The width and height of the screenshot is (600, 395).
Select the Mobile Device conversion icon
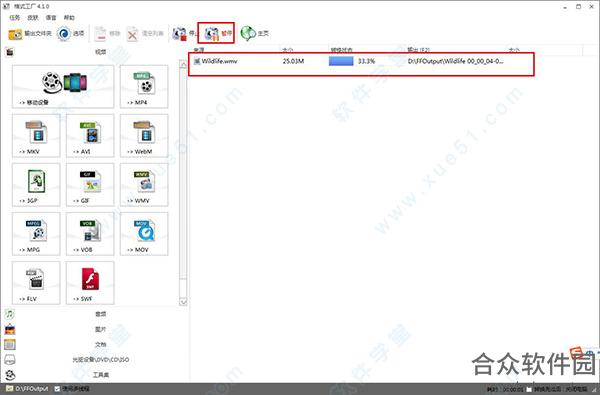(63, 87)
